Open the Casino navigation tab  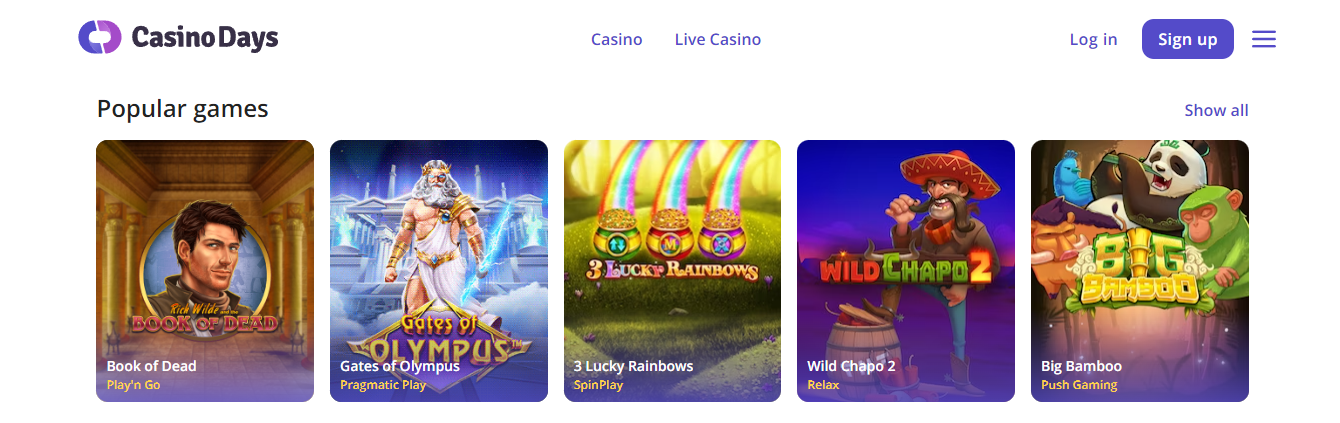click(617, 39)
